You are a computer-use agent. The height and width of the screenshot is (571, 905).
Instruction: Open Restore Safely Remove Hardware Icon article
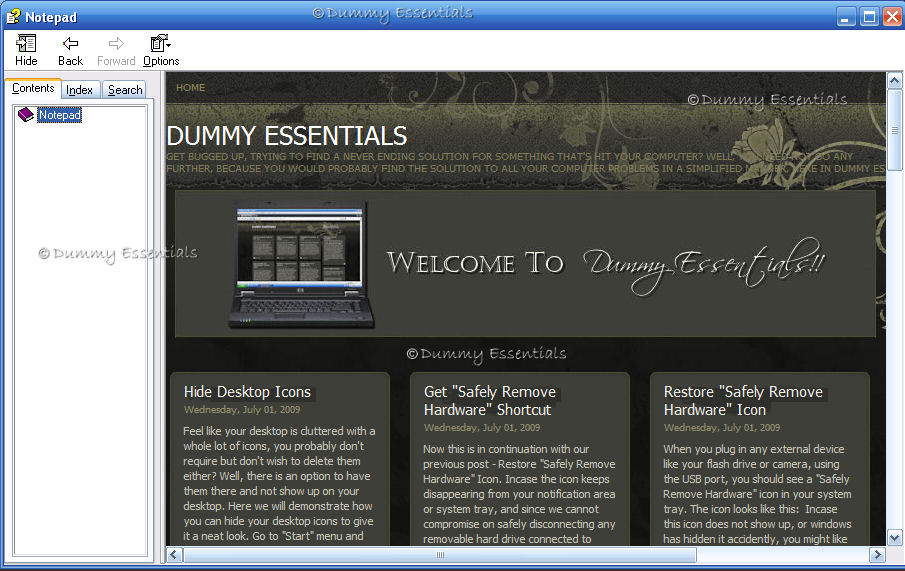click(x=743, y=401)
